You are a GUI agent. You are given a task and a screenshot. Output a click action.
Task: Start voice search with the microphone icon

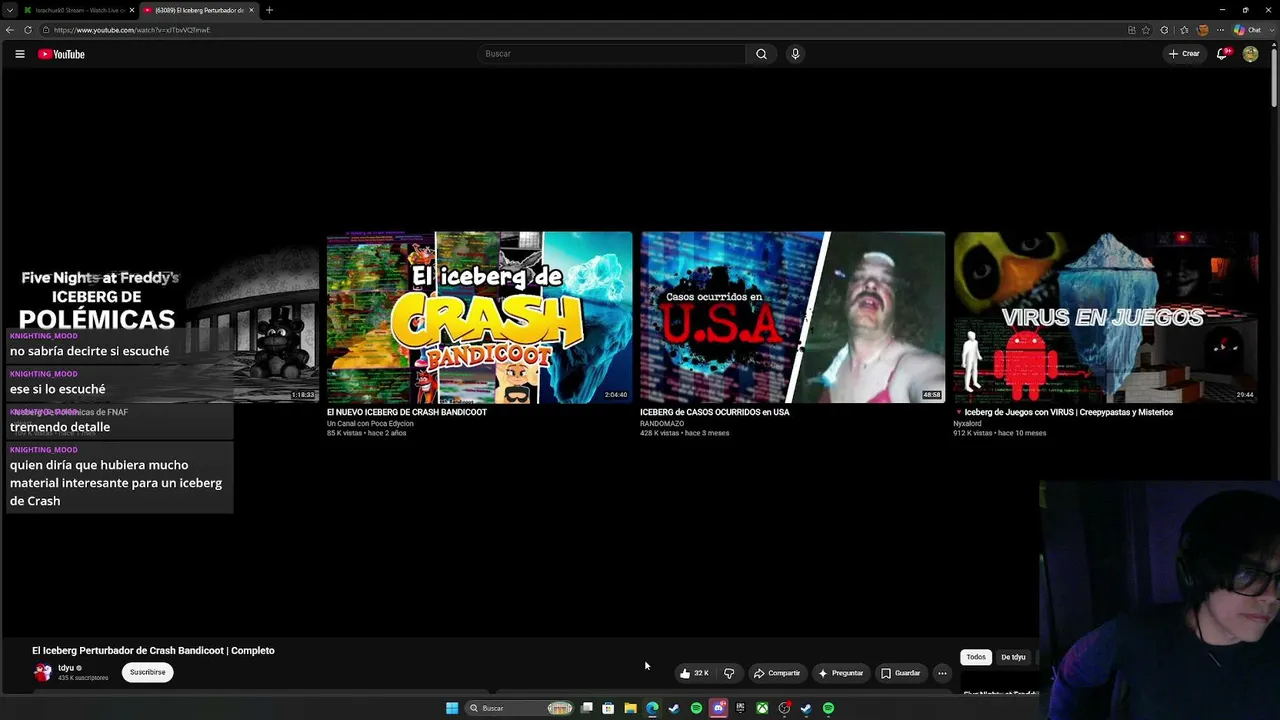click(x=795, y=54)
